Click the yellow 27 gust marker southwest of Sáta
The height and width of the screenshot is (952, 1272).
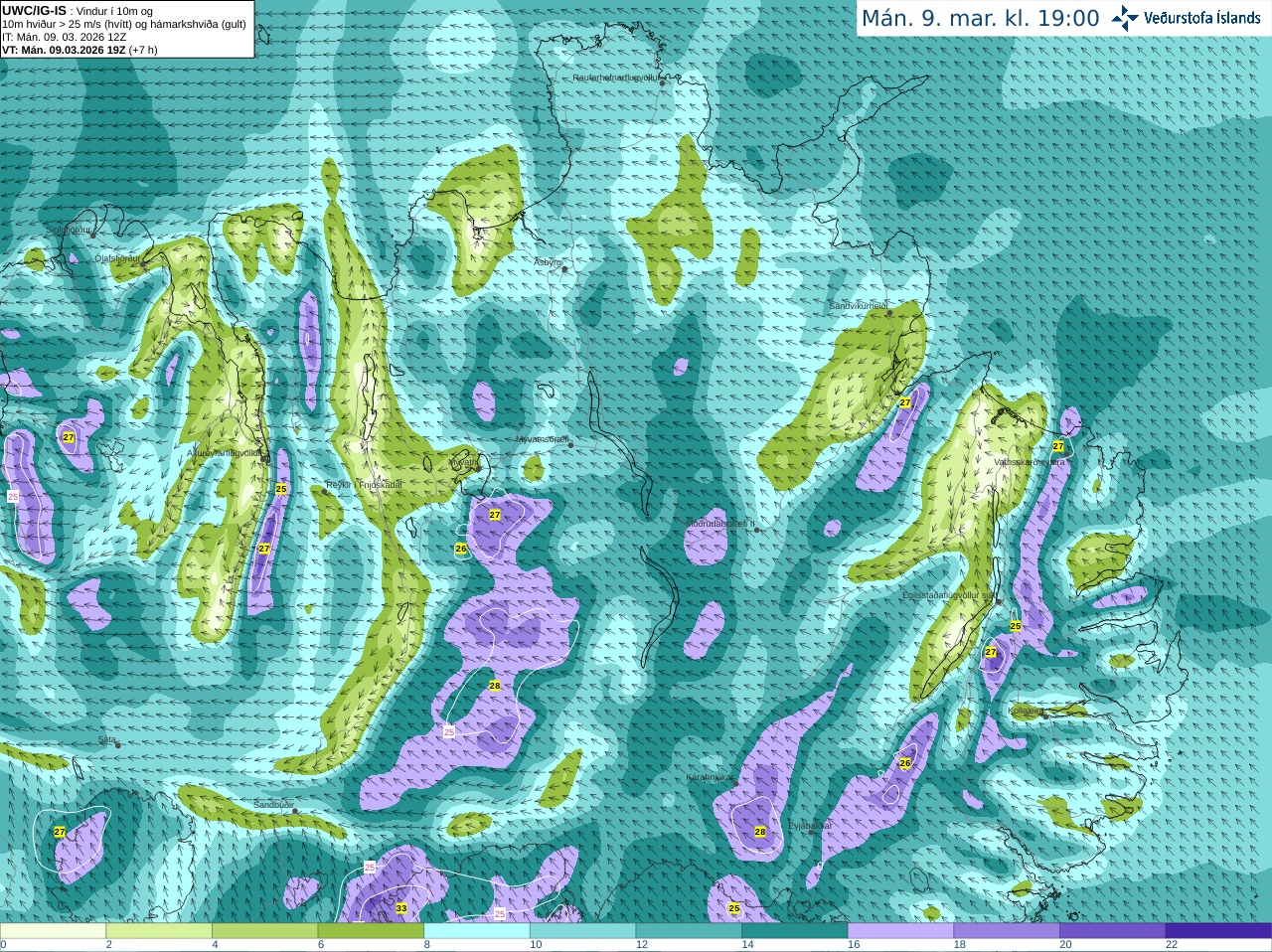[x=60, y=832]
